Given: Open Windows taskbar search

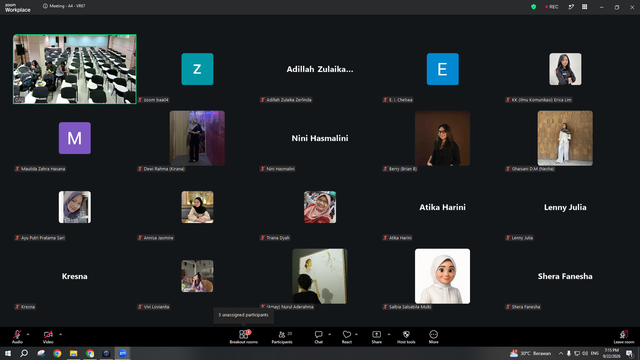Looking at the screenshot, I should [24, 353].
